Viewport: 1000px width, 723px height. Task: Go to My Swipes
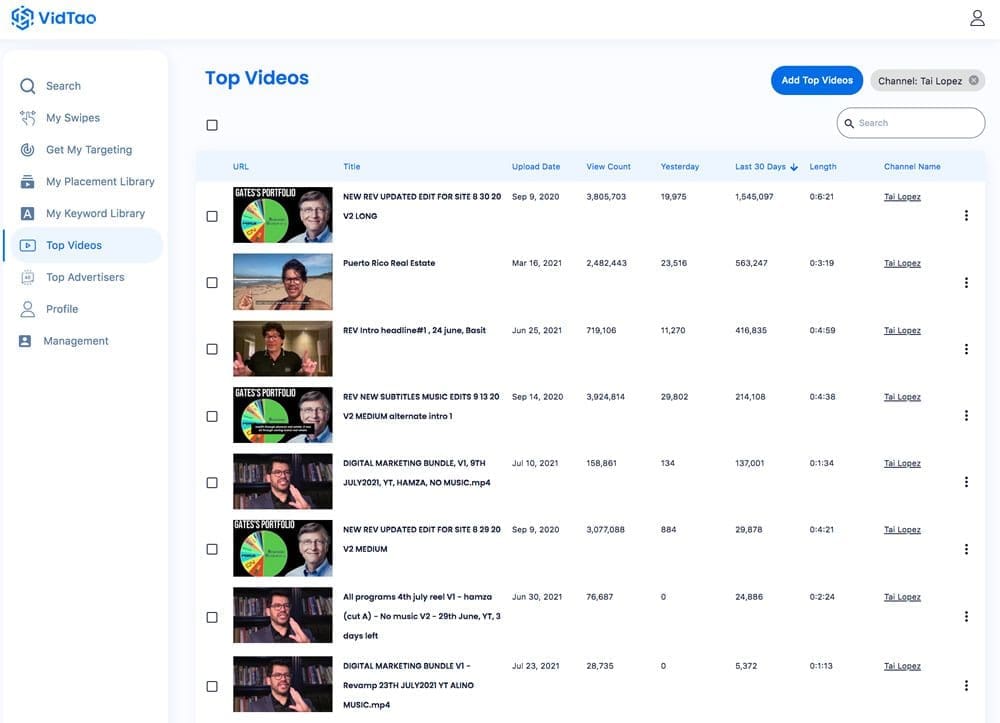pyautogui.click(x=73, y=118)
